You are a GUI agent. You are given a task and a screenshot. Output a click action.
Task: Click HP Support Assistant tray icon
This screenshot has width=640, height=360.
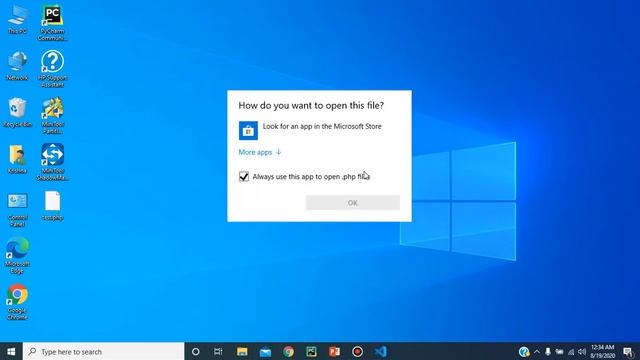524,351
